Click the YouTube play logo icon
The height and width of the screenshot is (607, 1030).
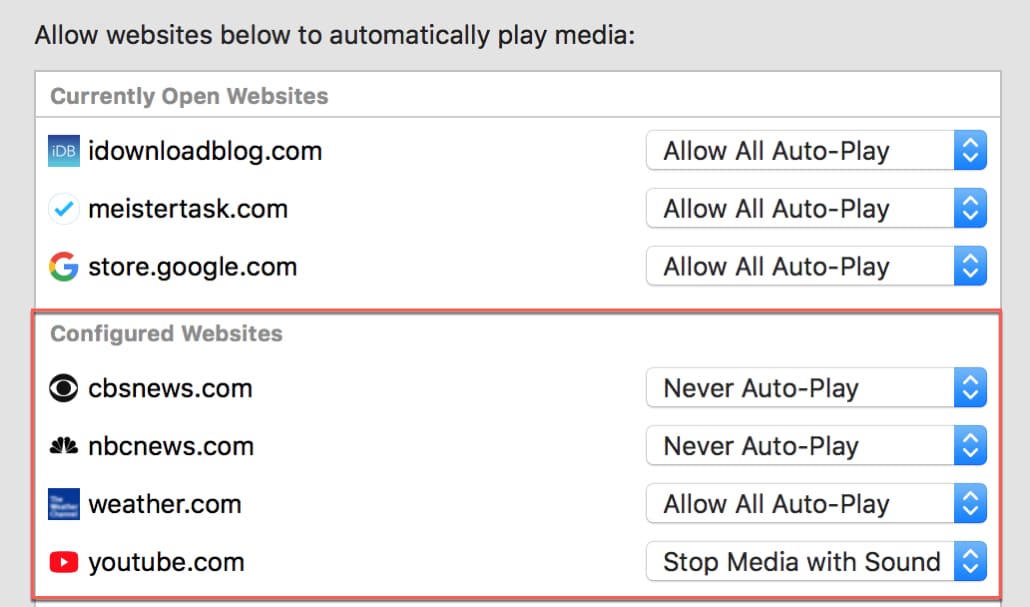tap(63, 562)
